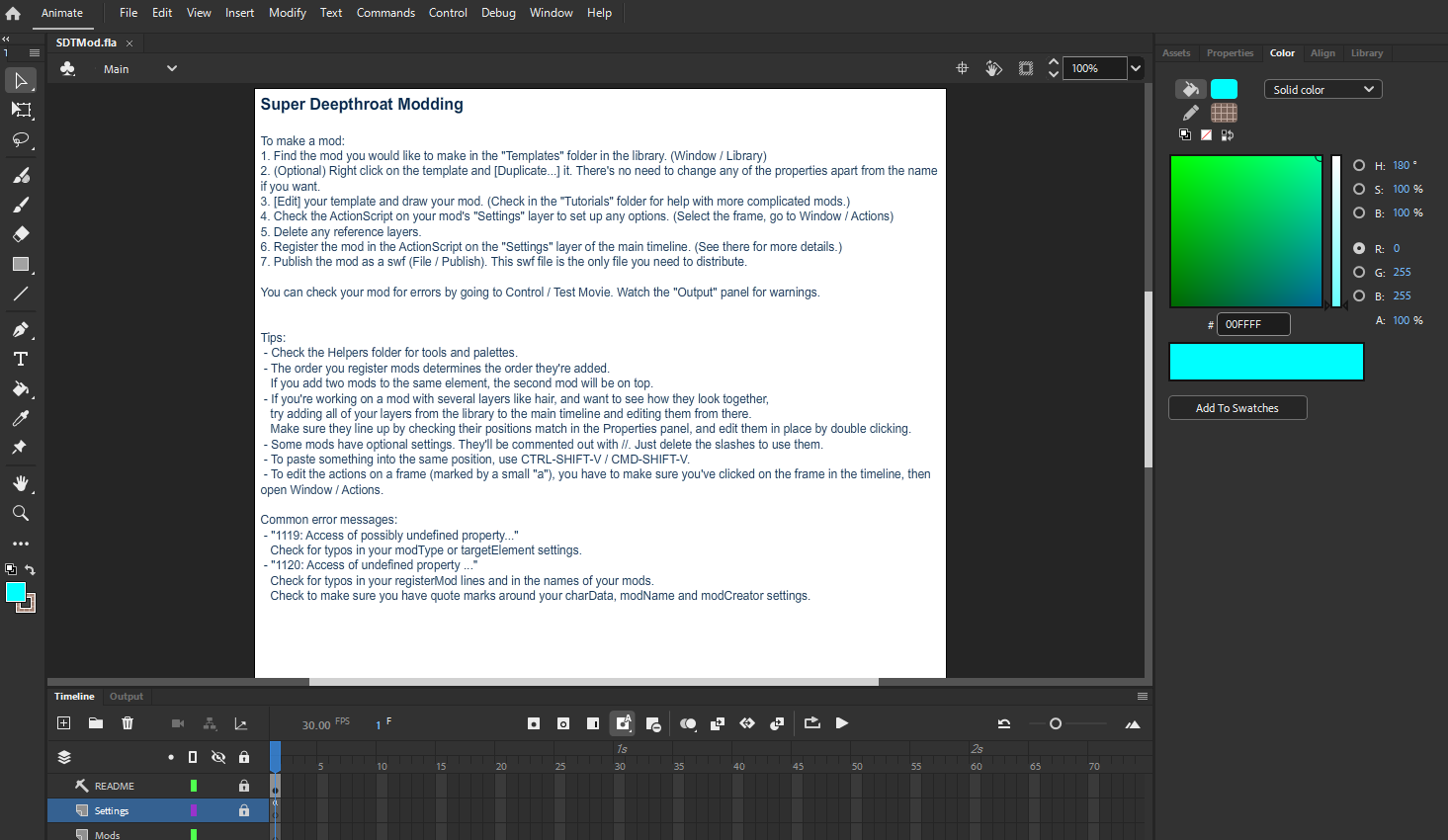Select the Paint Bucket tool
This screenshot has height=840, width=1448.
point(21,388)
